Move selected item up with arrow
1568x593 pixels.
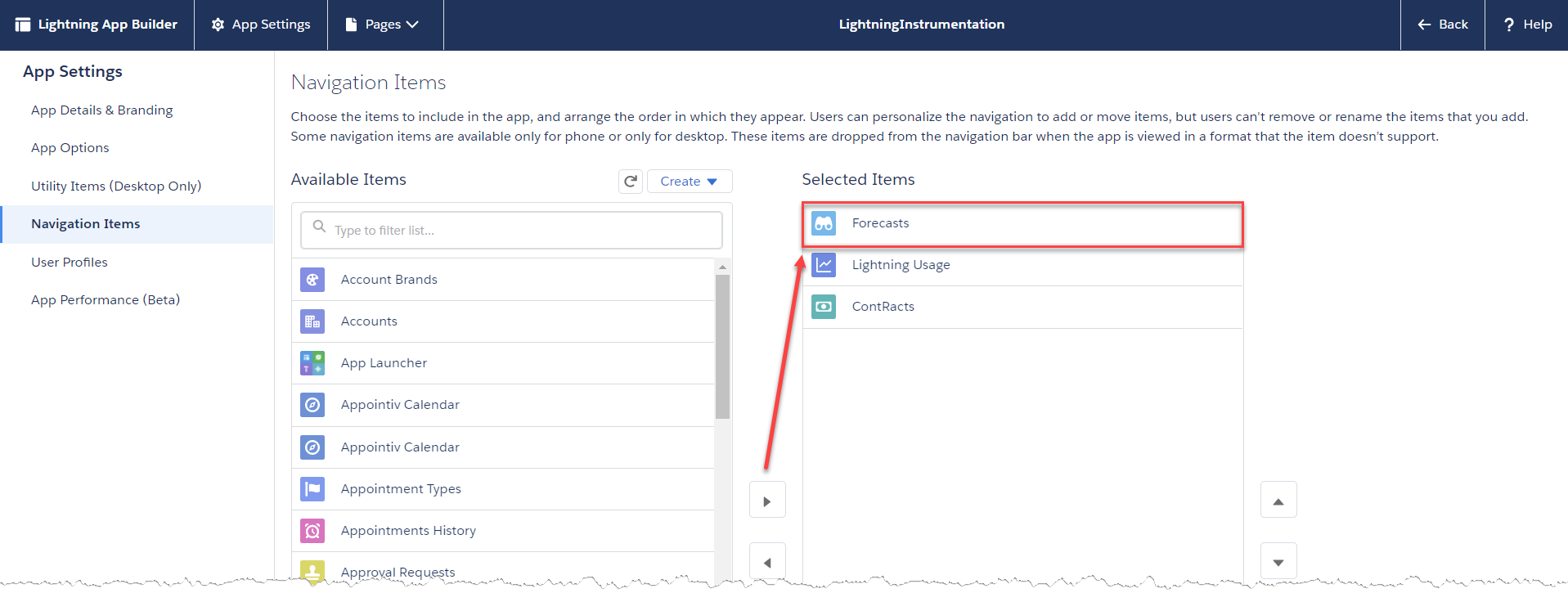click(x=1278, y=501)
